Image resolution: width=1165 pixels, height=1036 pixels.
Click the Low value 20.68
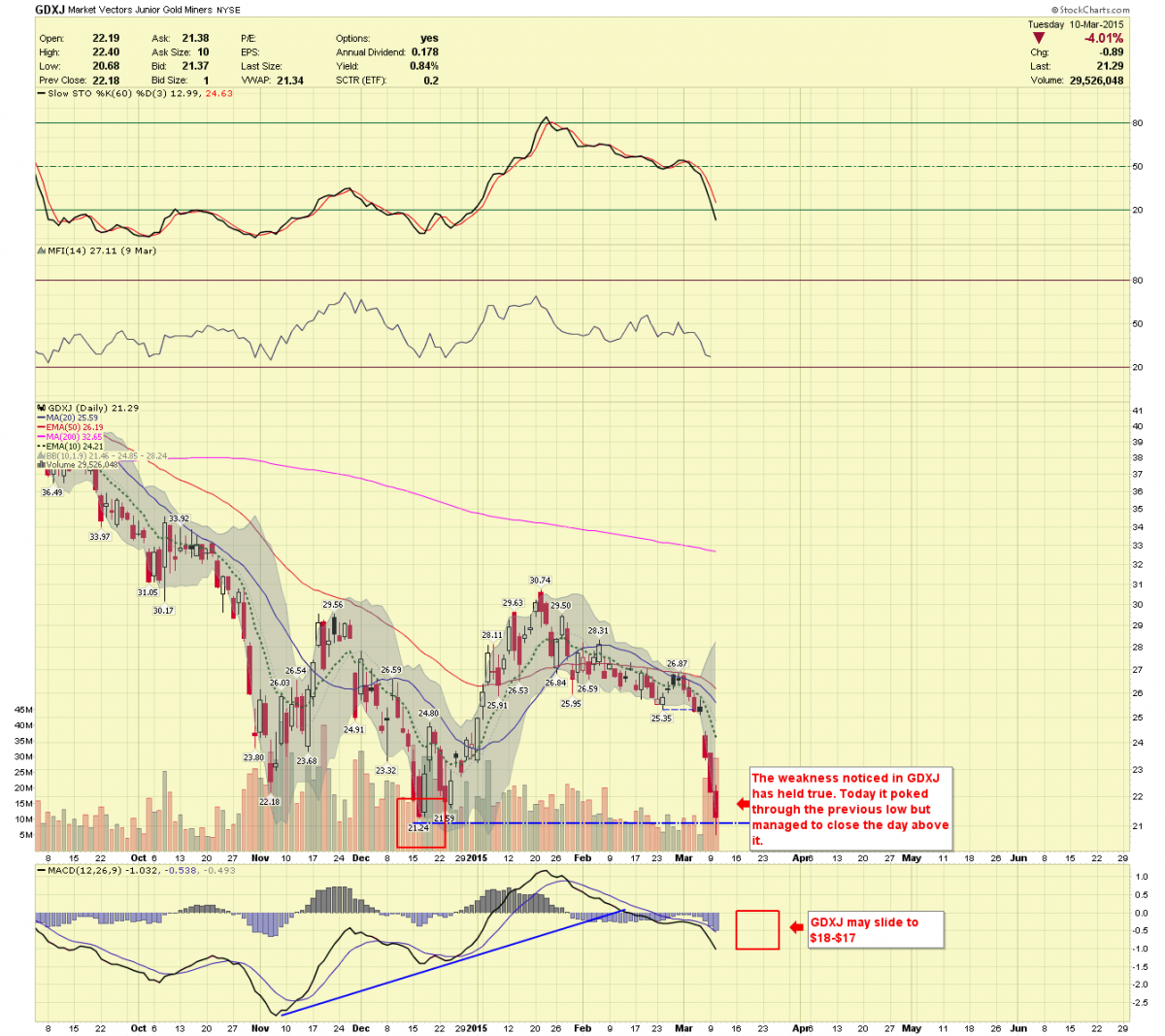pyautogui.click(x=106, y=66)
